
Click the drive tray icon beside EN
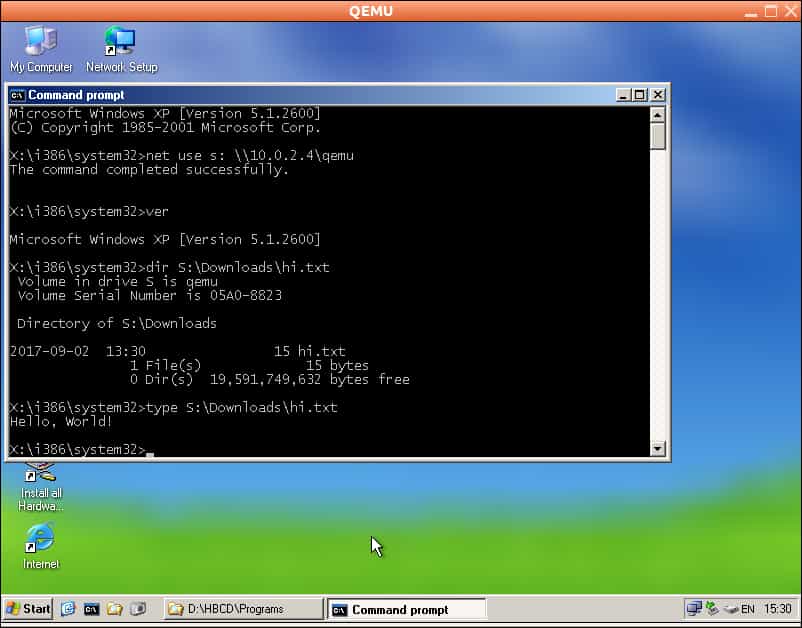731,609
